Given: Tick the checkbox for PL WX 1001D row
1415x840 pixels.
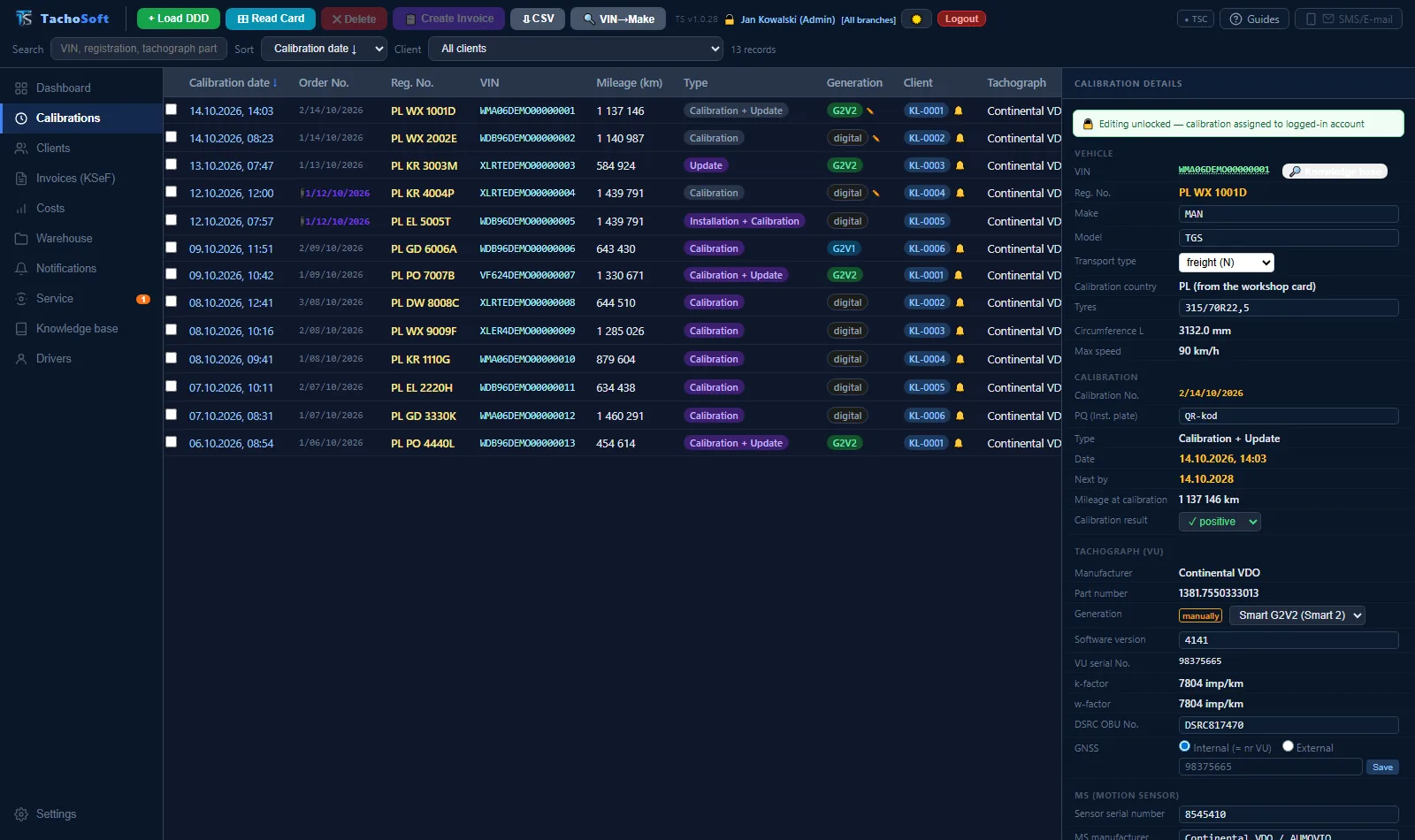Looking at the screenshot, I should (171, 110).
